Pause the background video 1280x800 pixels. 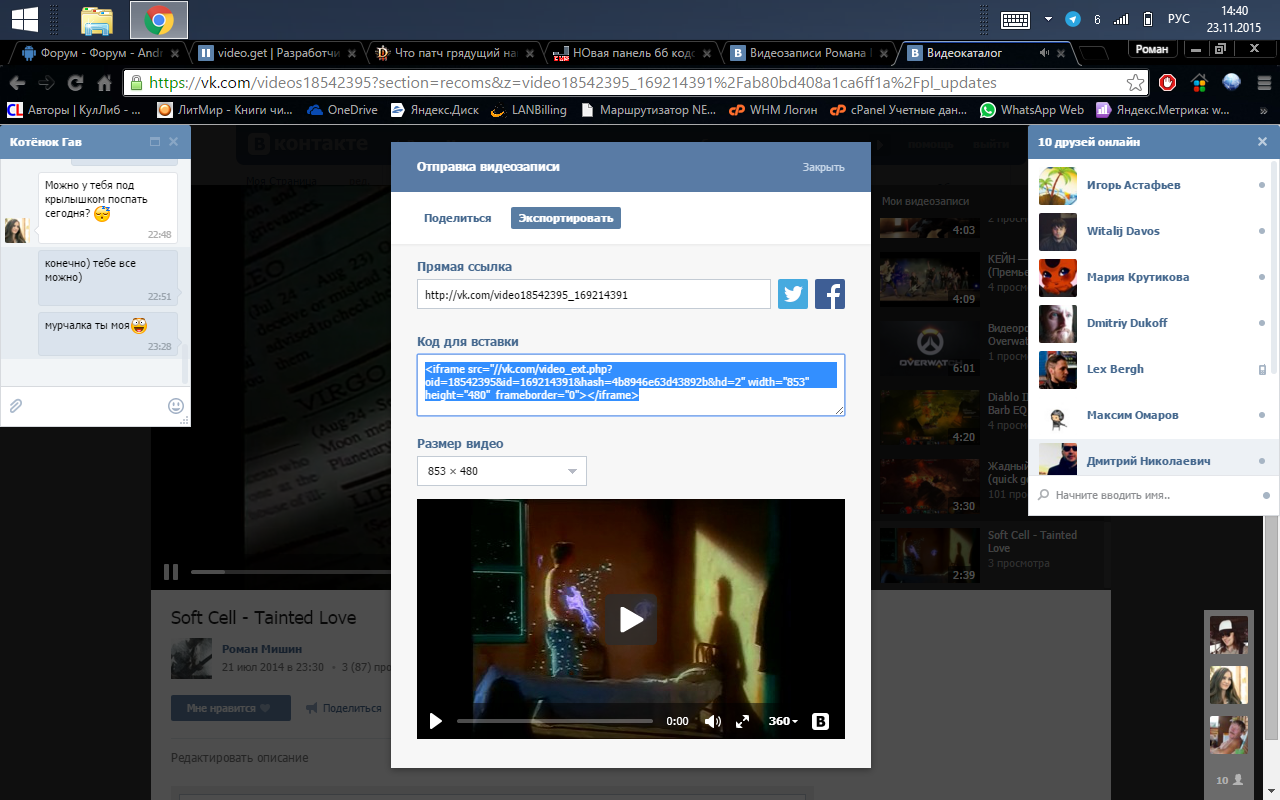171,572
